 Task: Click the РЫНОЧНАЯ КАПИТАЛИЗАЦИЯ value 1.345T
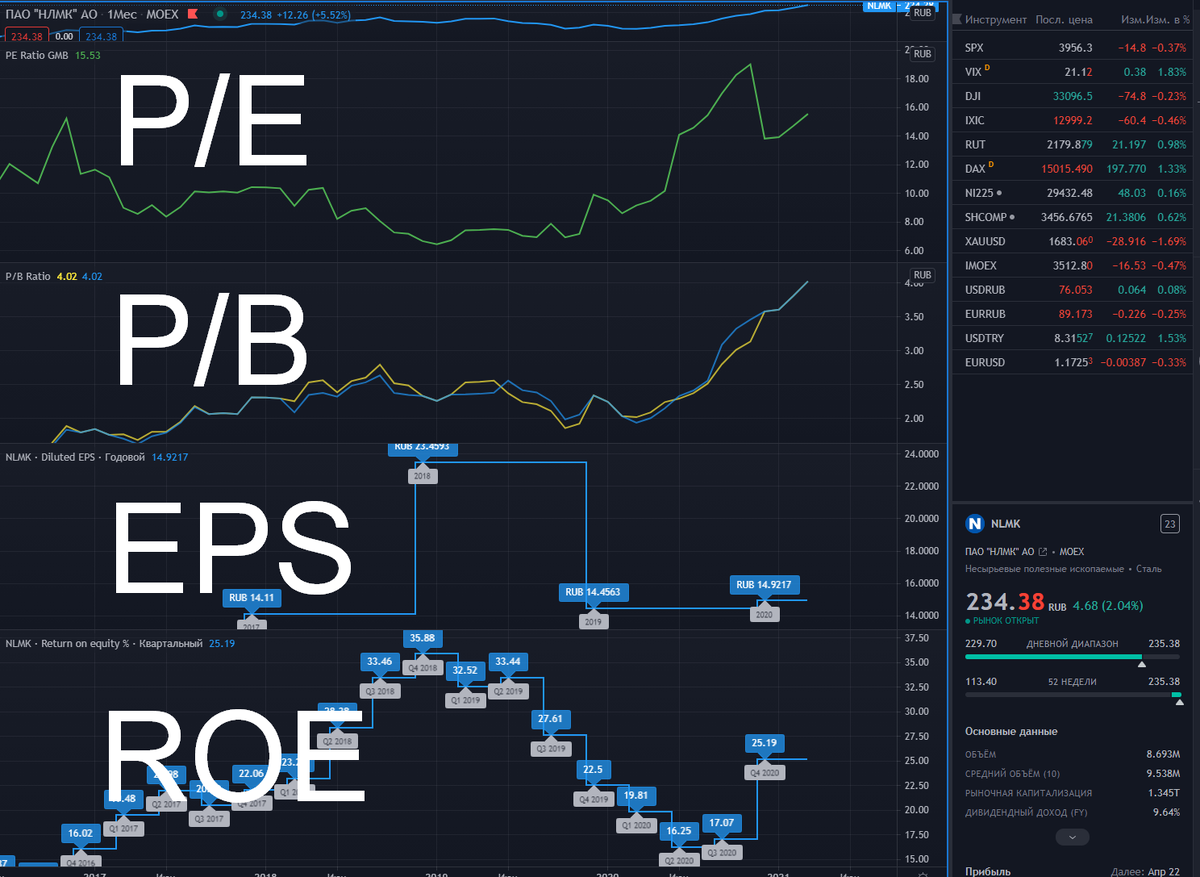click(1164, 793)
